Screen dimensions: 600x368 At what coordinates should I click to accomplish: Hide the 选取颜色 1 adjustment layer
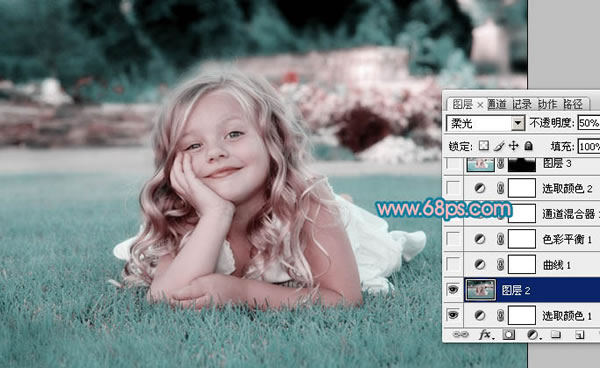pos(453,315)
